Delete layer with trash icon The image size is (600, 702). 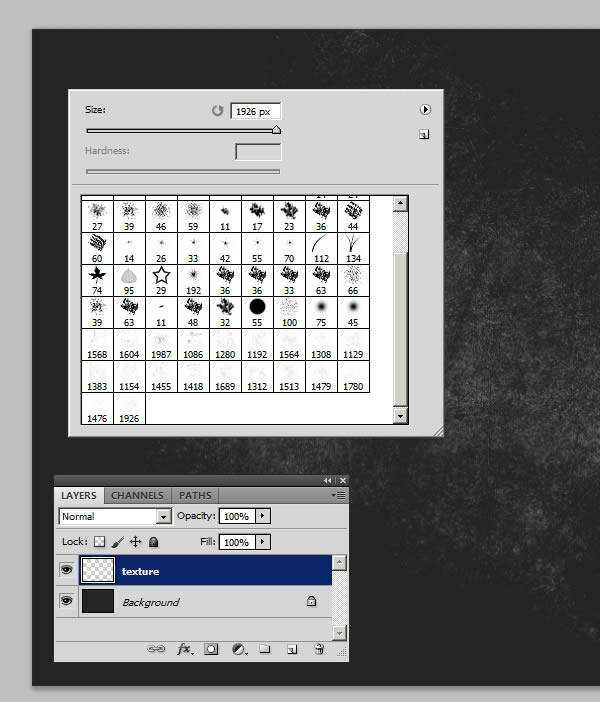(x=319, y=649)
